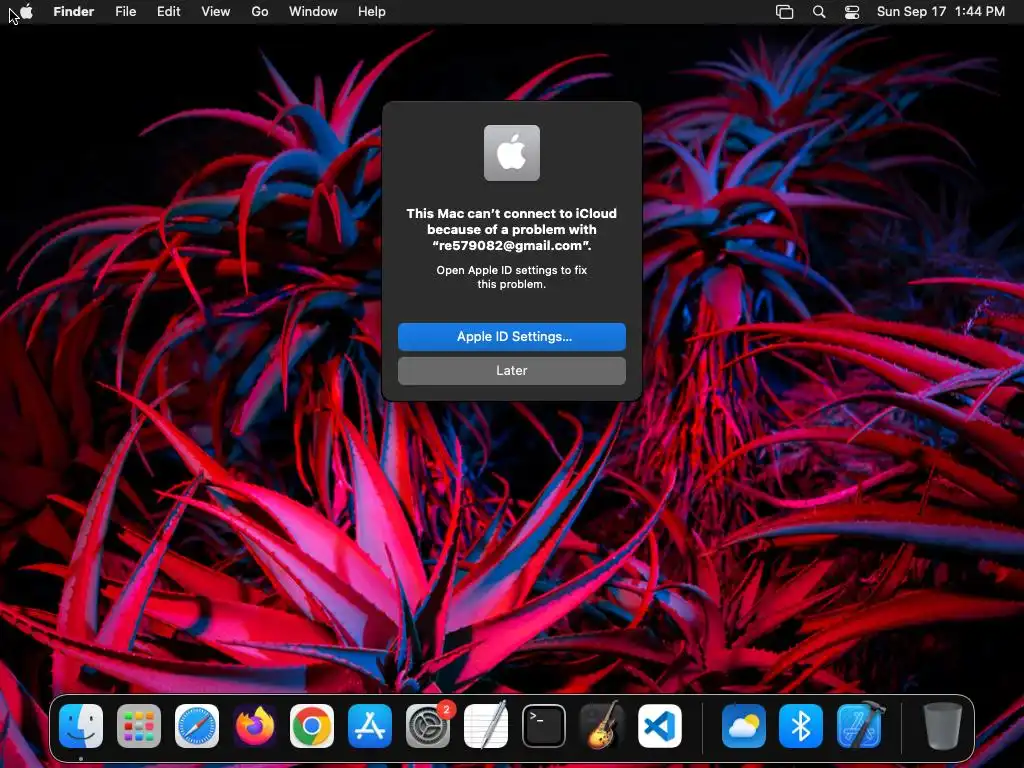Launch Terminal from the Dock
This screenshot has width=1024, height=768.
pos(543,726)
